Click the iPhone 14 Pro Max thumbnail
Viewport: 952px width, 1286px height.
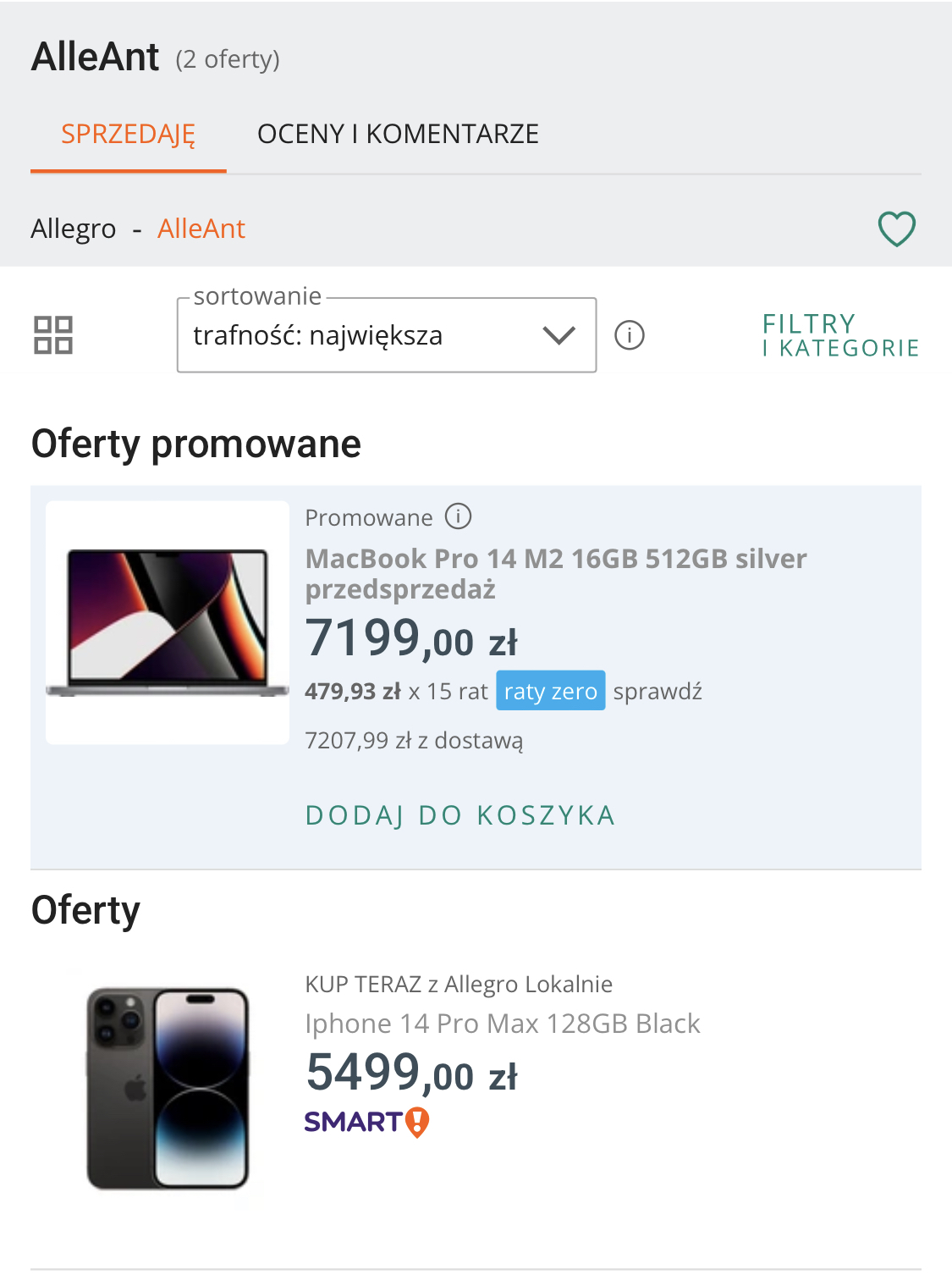(x=168, y=1088)
